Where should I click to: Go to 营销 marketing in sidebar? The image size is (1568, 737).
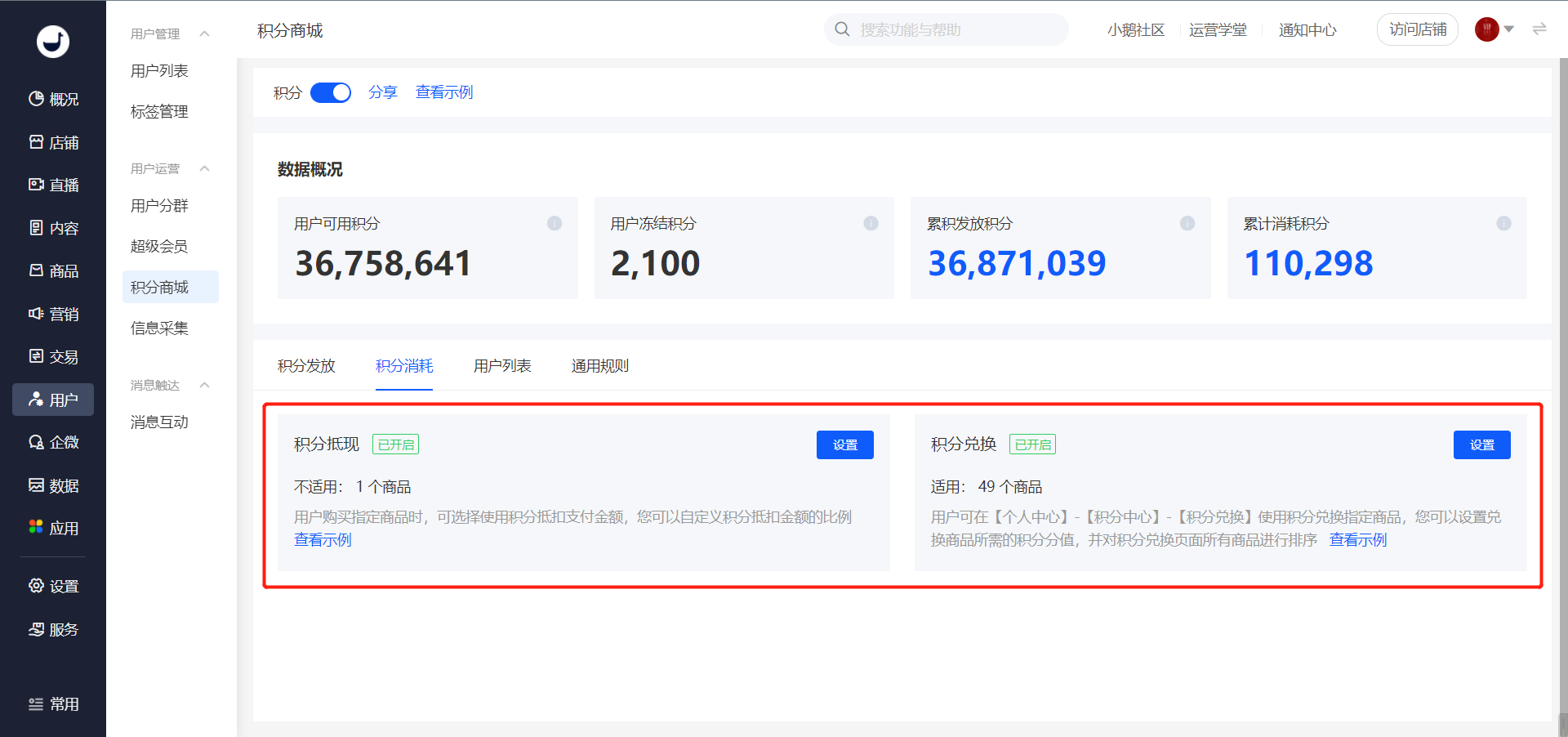(53, 314)
